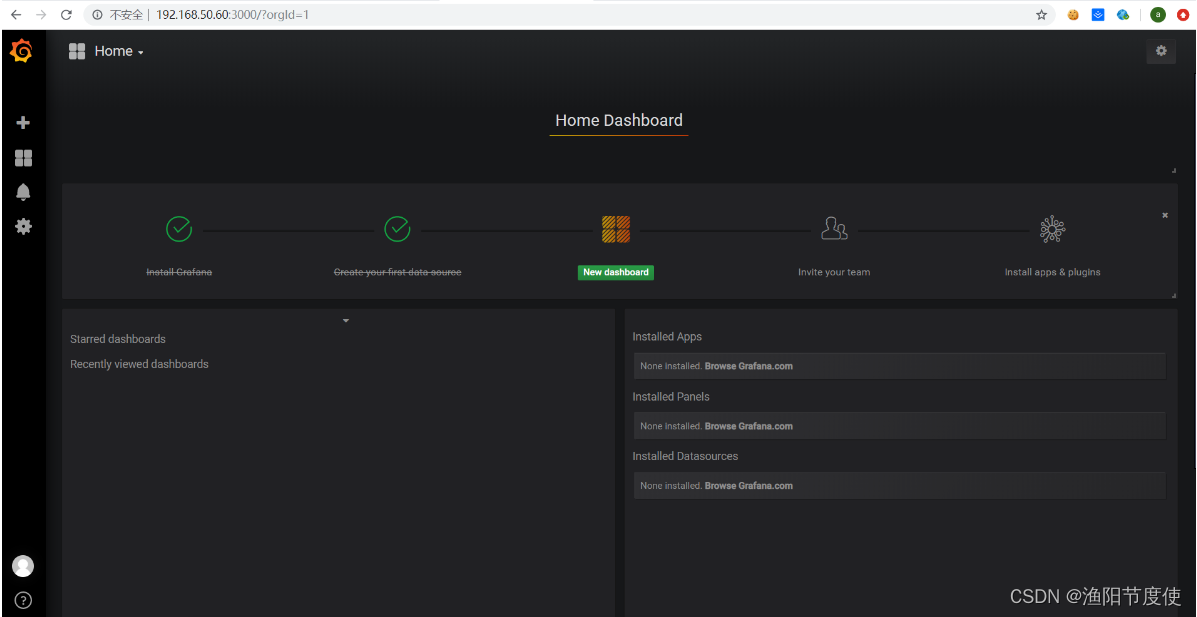Click the Starred dashboards heading
This screenshot has height=617, width=1197.
coord(118,339)
